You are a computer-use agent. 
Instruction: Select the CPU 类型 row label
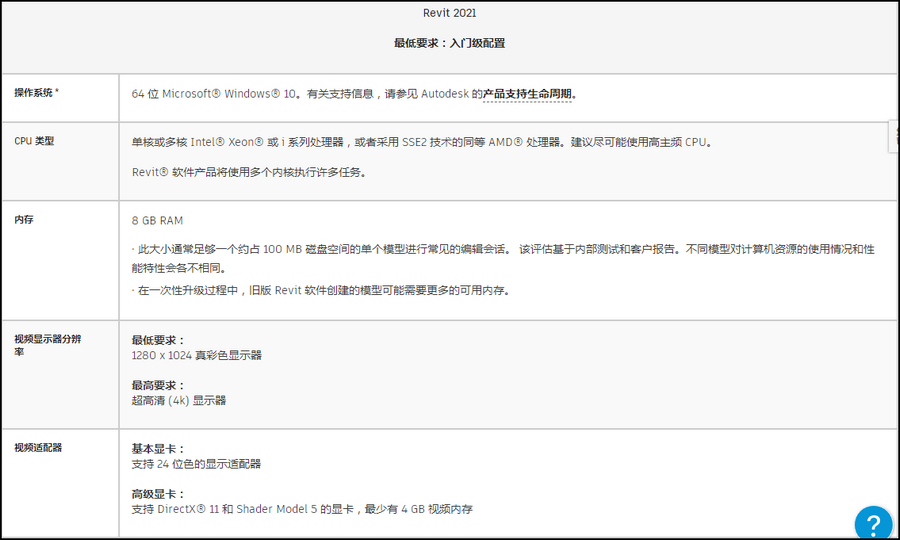pos(34,141)
